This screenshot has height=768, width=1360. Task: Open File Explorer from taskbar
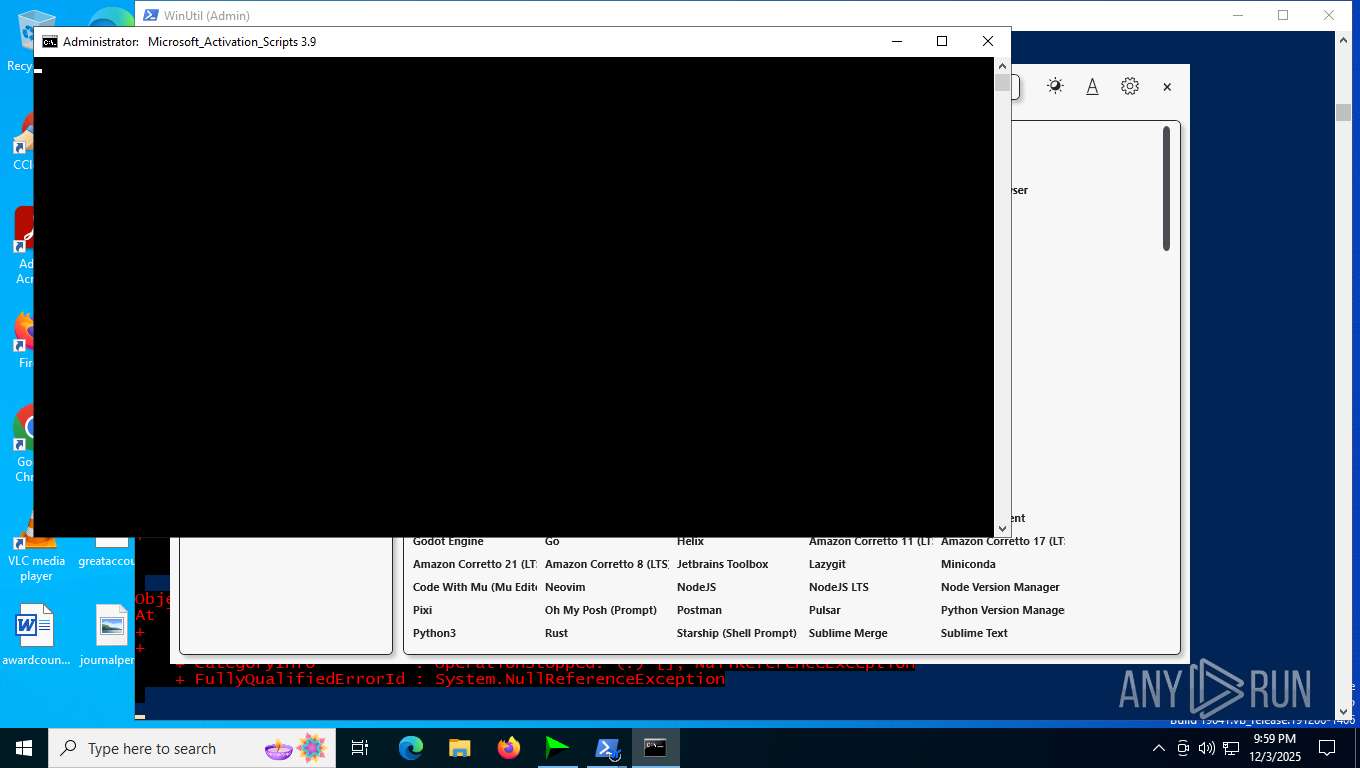tap(459, 748)
